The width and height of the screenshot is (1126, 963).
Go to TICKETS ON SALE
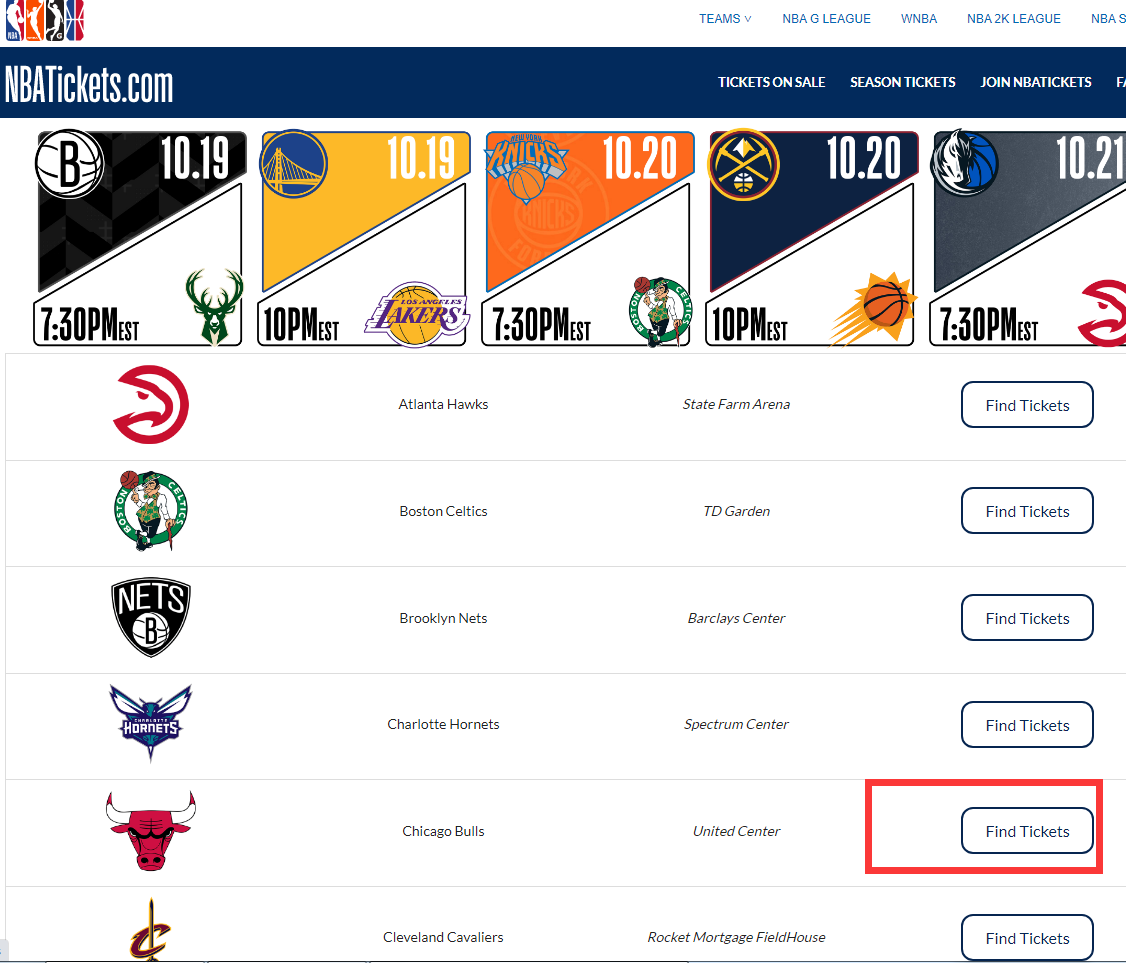[x=771, y=83]
